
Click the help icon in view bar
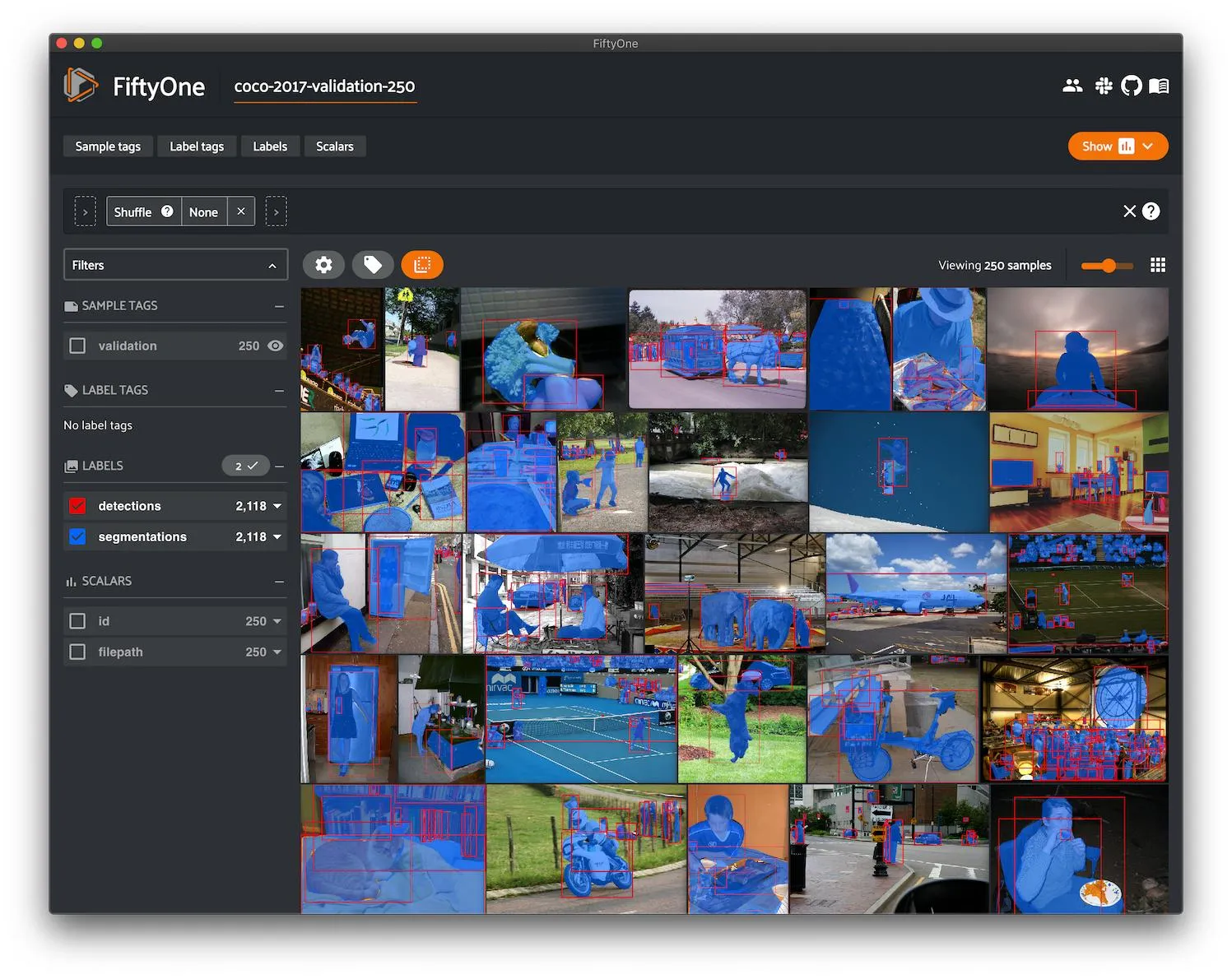tap(1151, 211)
